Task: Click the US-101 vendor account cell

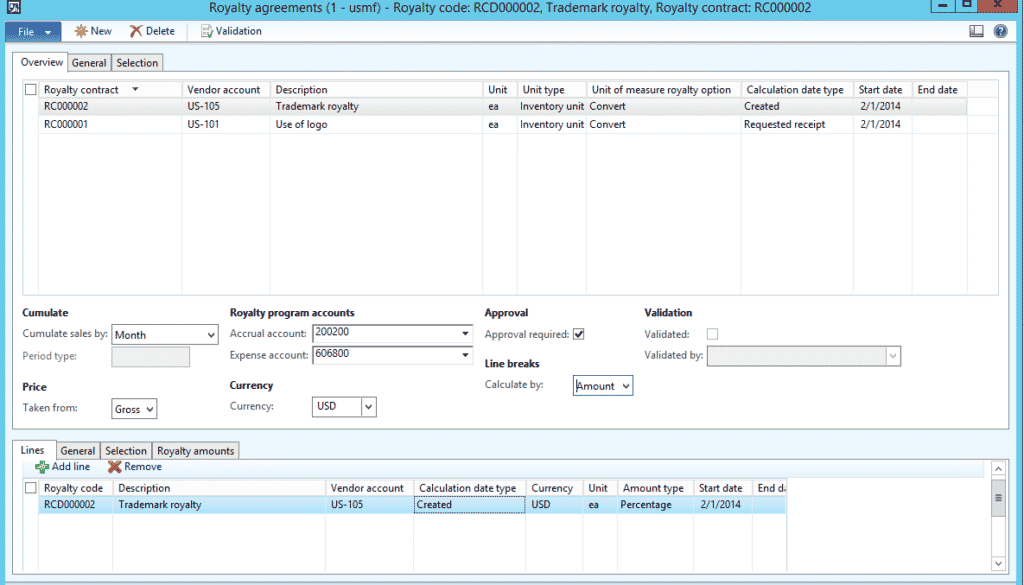Action: [x=225, y=124]
